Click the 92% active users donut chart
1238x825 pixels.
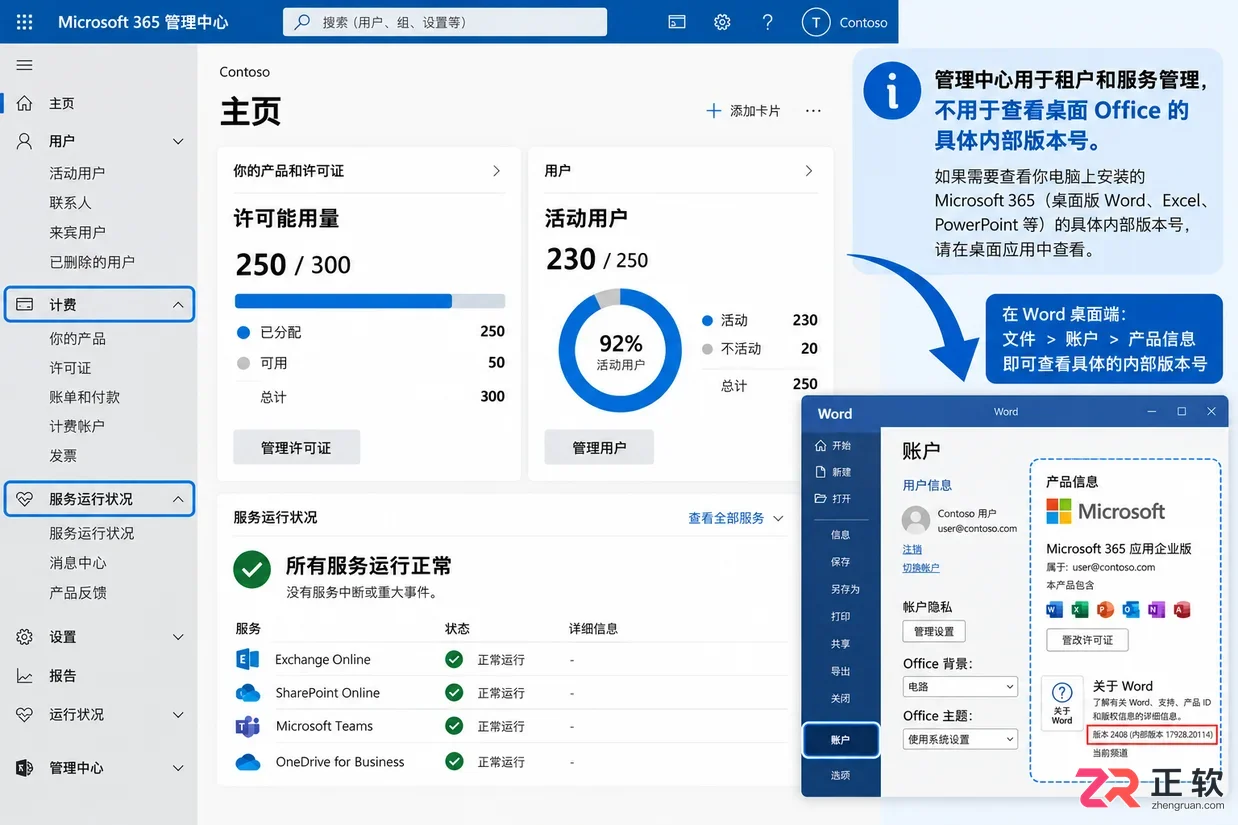click(620, 350)
